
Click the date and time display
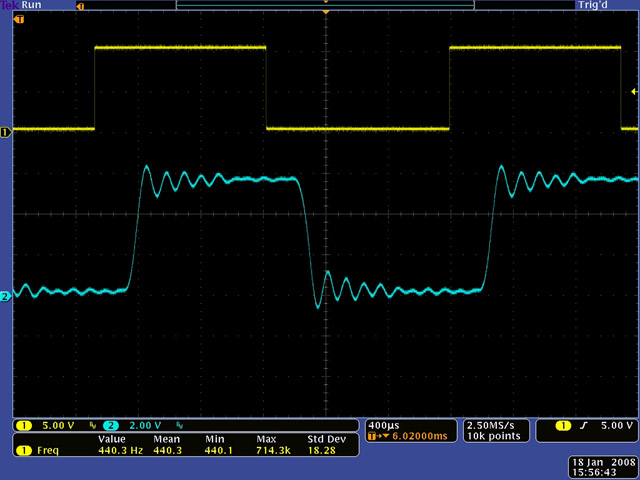coord(598,466)
